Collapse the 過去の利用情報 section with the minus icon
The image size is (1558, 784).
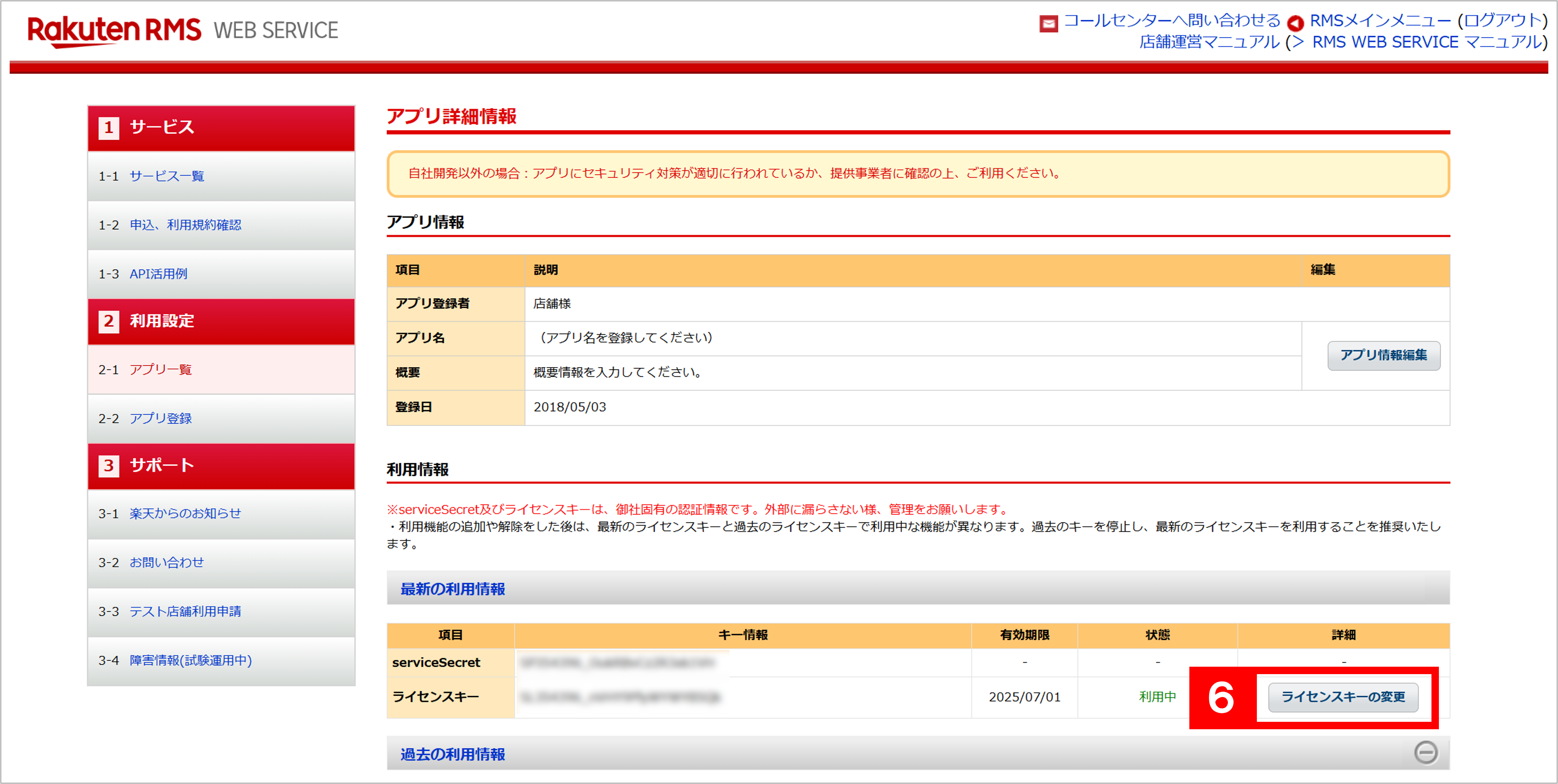tap(1425, 753)
